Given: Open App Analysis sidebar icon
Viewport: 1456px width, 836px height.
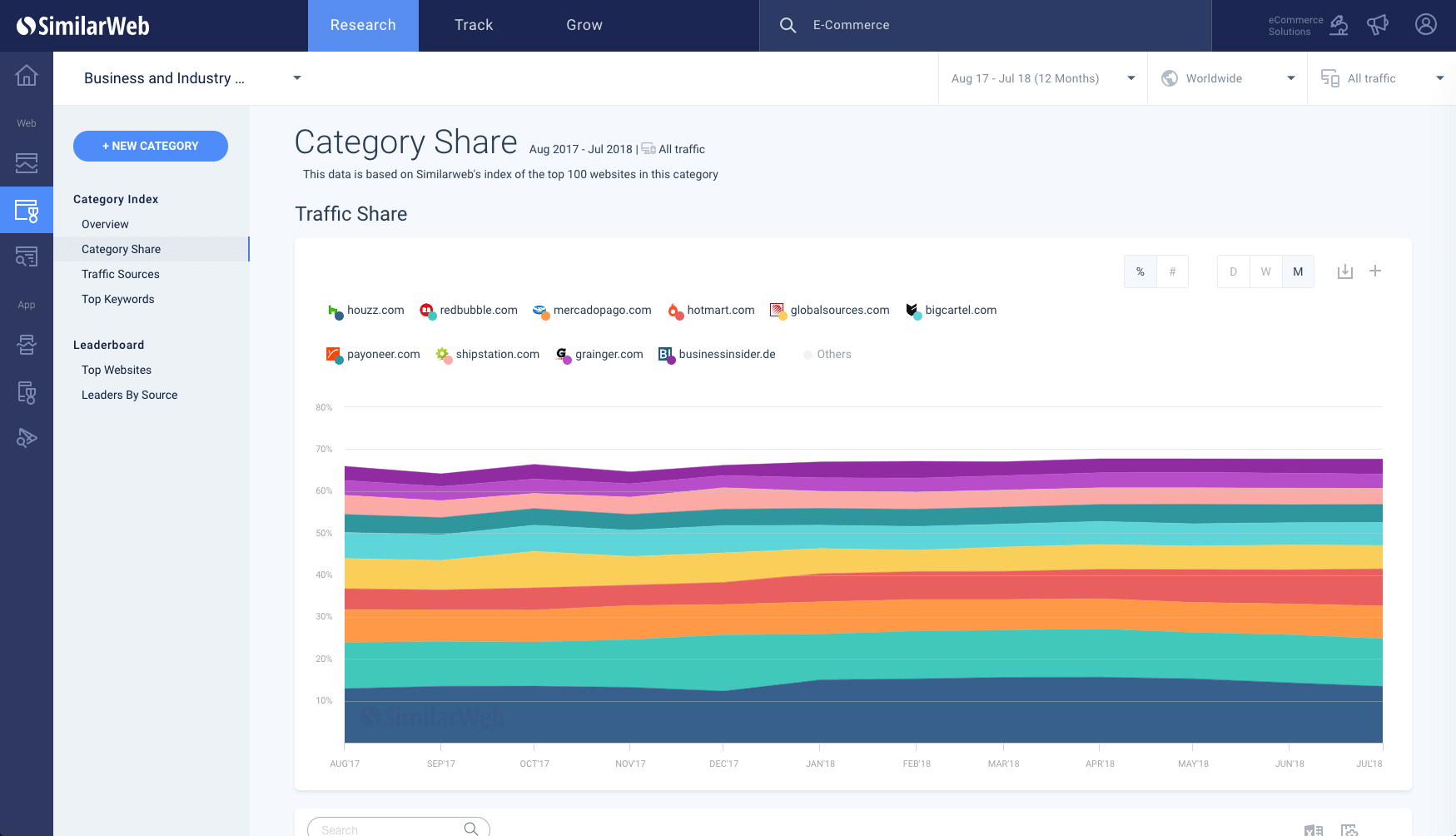Looking at the screenshot, I should 27,344.
